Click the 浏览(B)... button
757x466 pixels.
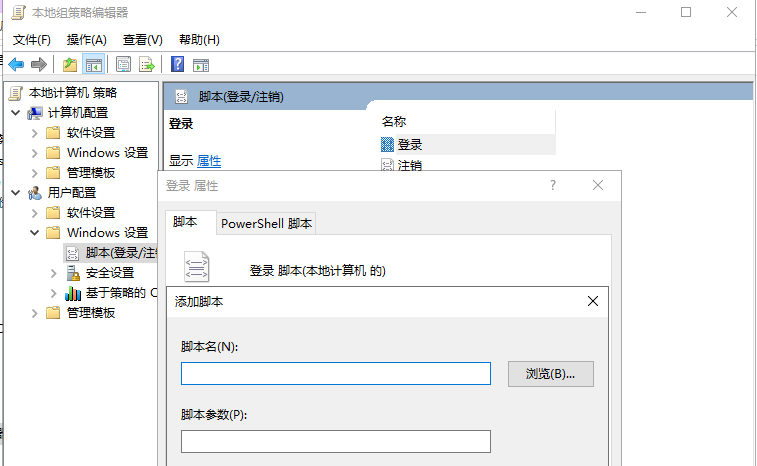pos(551,374)
